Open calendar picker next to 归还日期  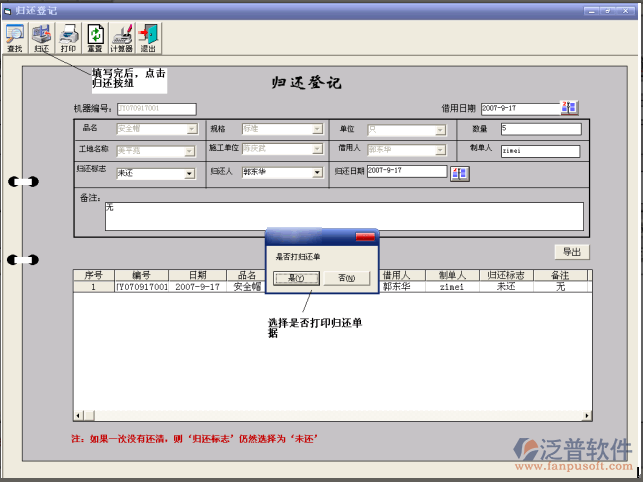460,173
